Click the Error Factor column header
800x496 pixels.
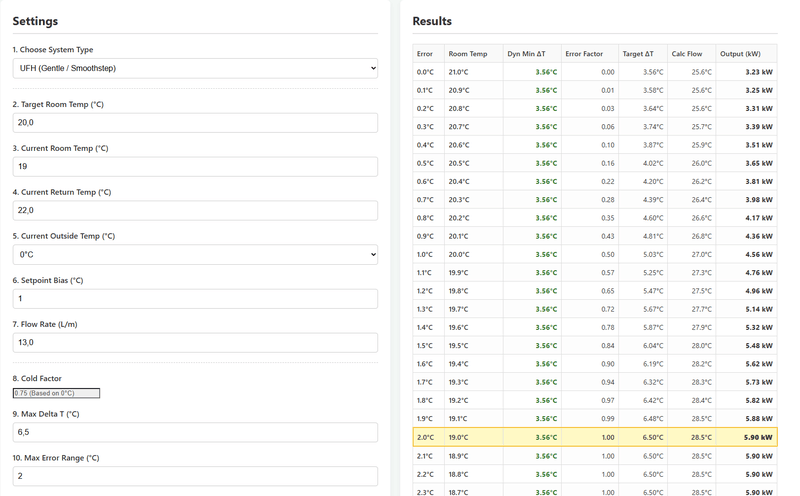(x=585, y=54)
